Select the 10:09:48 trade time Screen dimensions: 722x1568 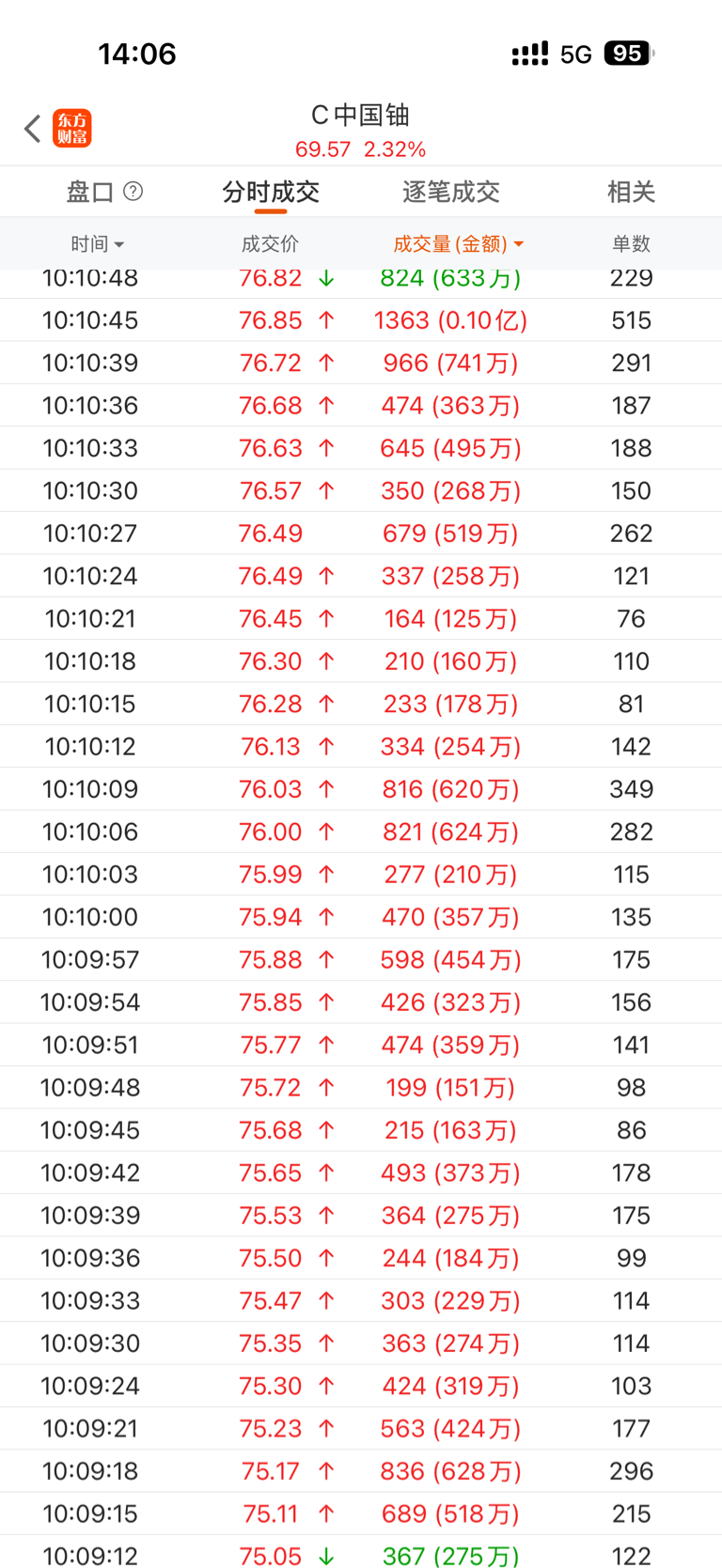click(90, 1087)
